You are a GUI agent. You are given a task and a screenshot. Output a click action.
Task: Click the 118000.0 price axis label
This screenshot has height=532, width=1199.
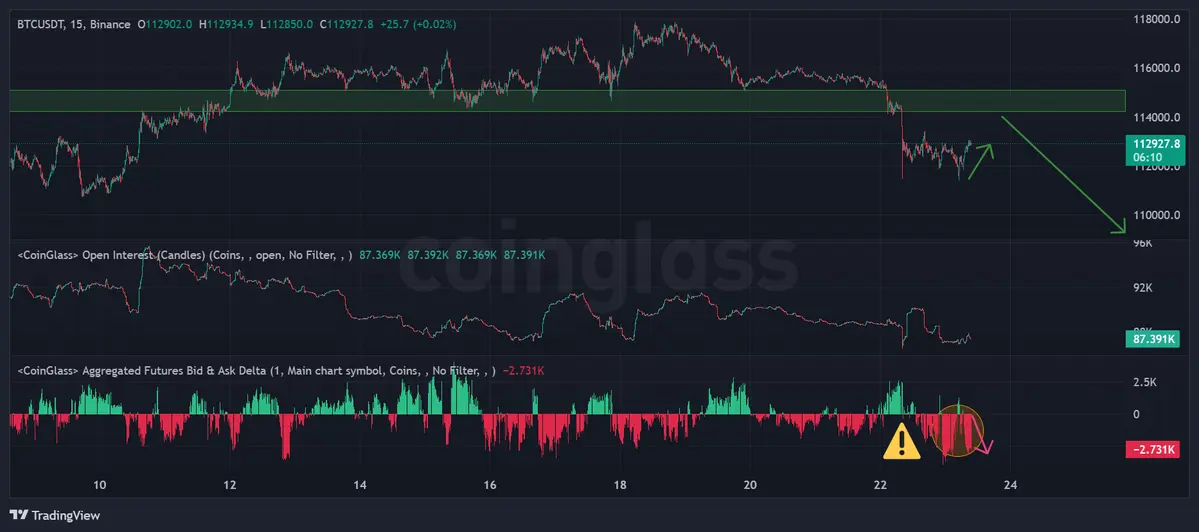pos(1156,19)
